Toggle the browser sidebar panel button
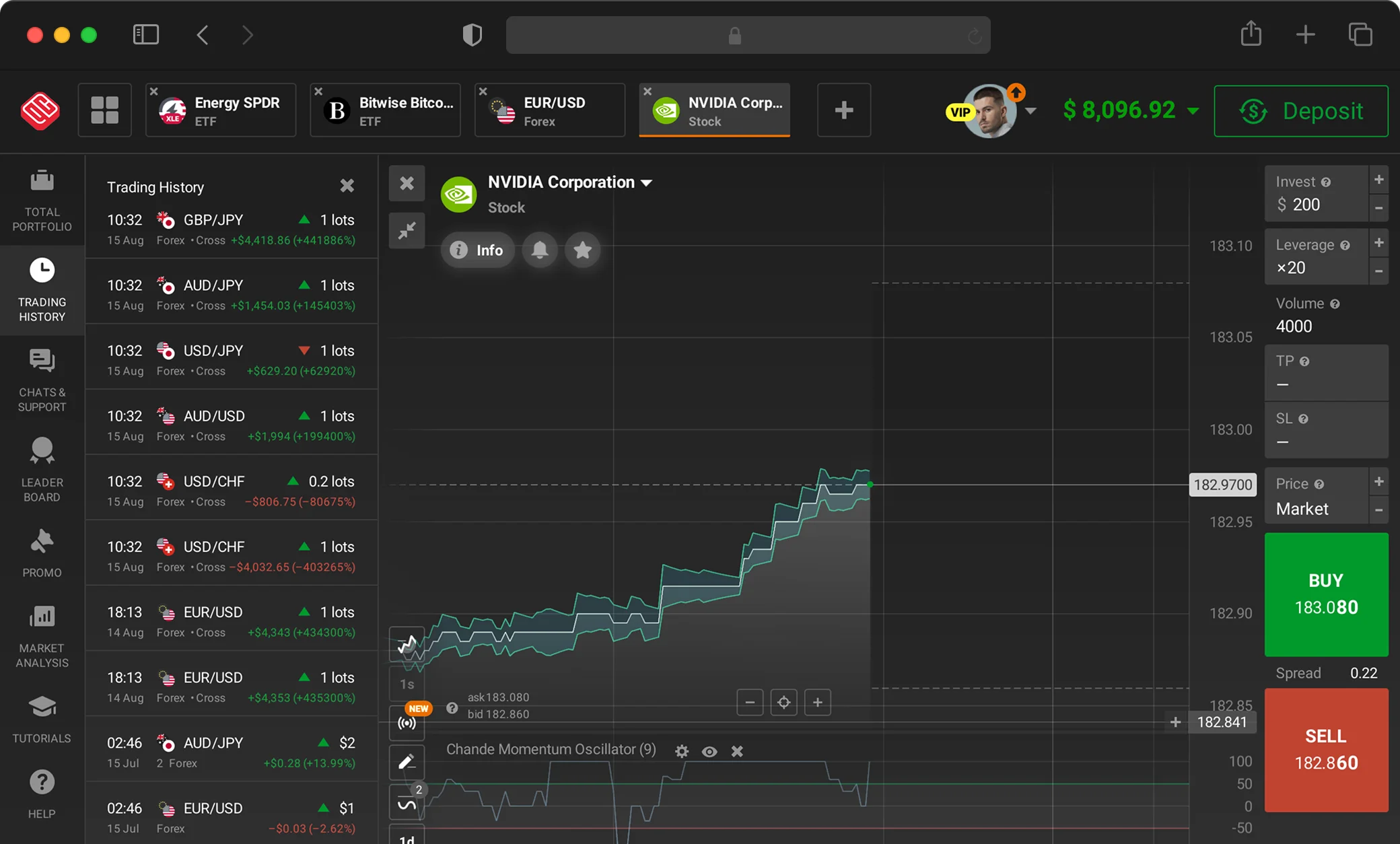 [145, 34]
